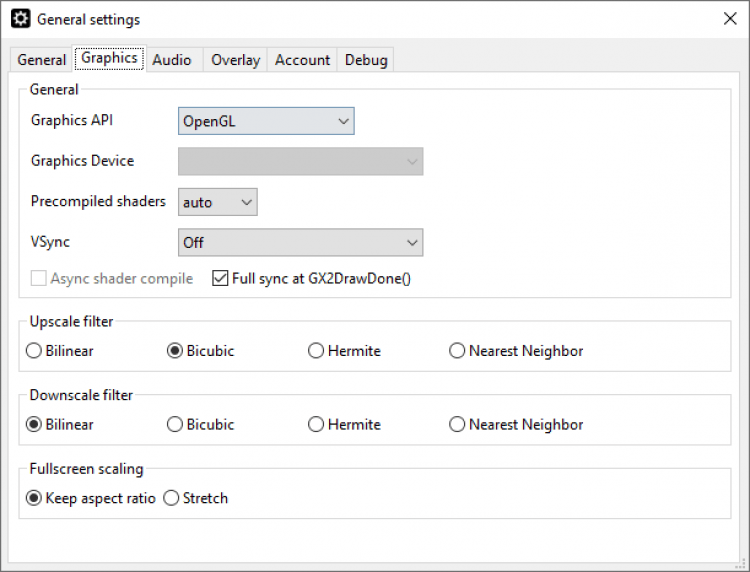
Task: Set fullscreen scaling to Stretch
Action: tap(171, 498)
